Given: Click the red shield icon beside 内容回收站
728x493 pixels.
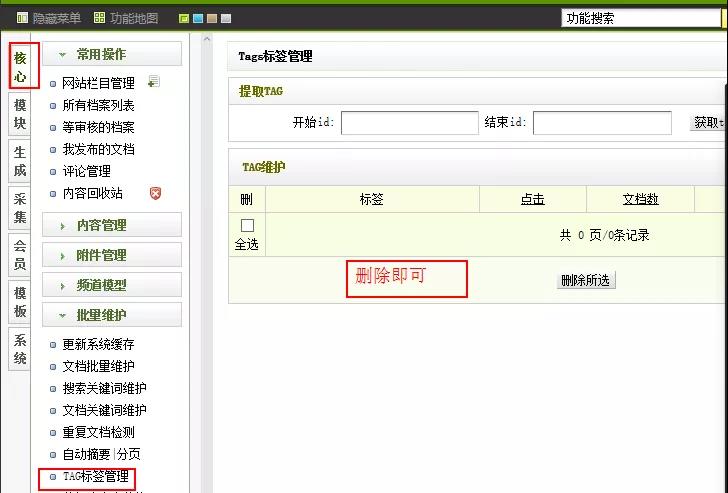Looking at the screenshot, I should pyautogui.click(x=156, y=193).
